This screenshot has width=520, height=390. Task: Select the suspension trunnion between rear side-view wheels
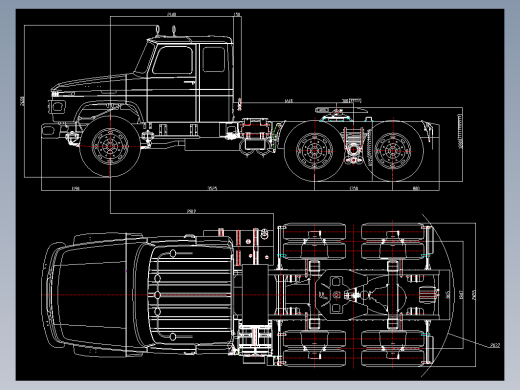click(353, 147)
